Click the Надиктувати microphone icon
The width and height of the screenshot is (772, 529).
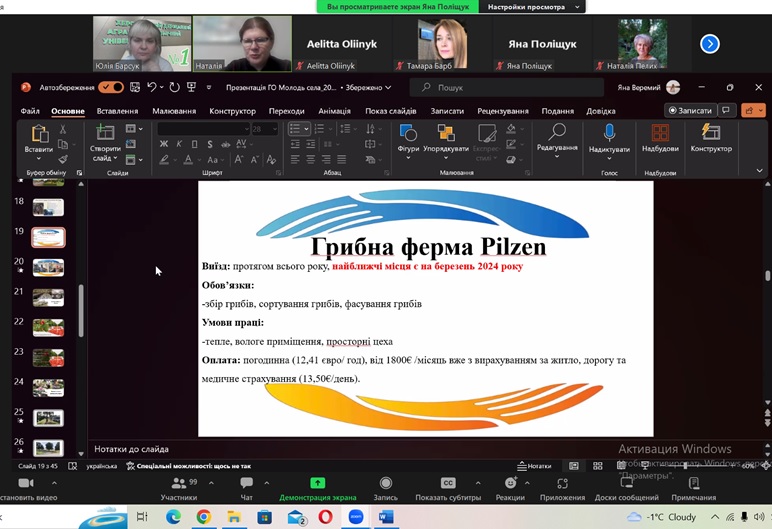(609, 133)
